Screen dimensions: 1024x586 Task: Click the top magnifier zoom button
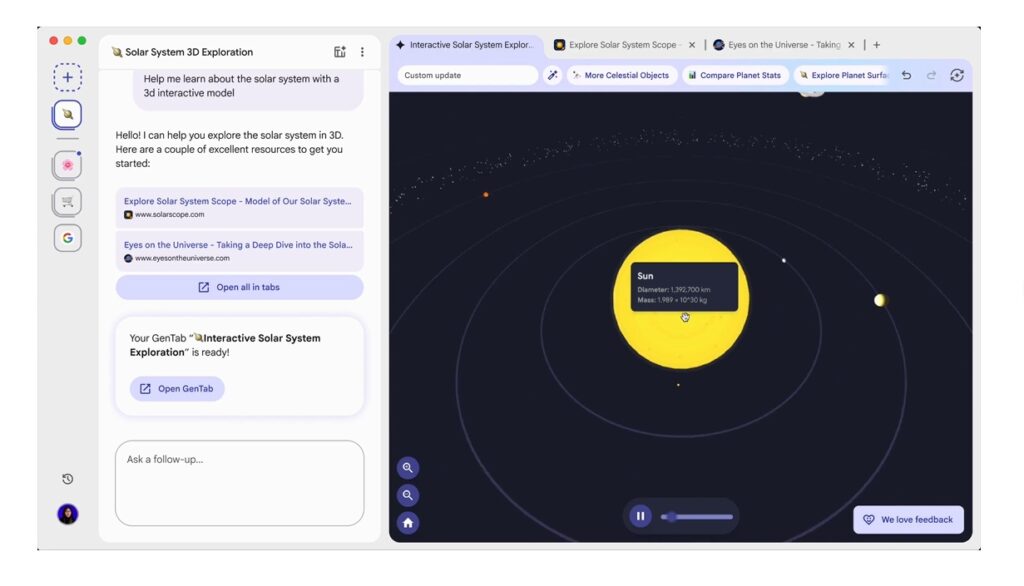(408, 467)
